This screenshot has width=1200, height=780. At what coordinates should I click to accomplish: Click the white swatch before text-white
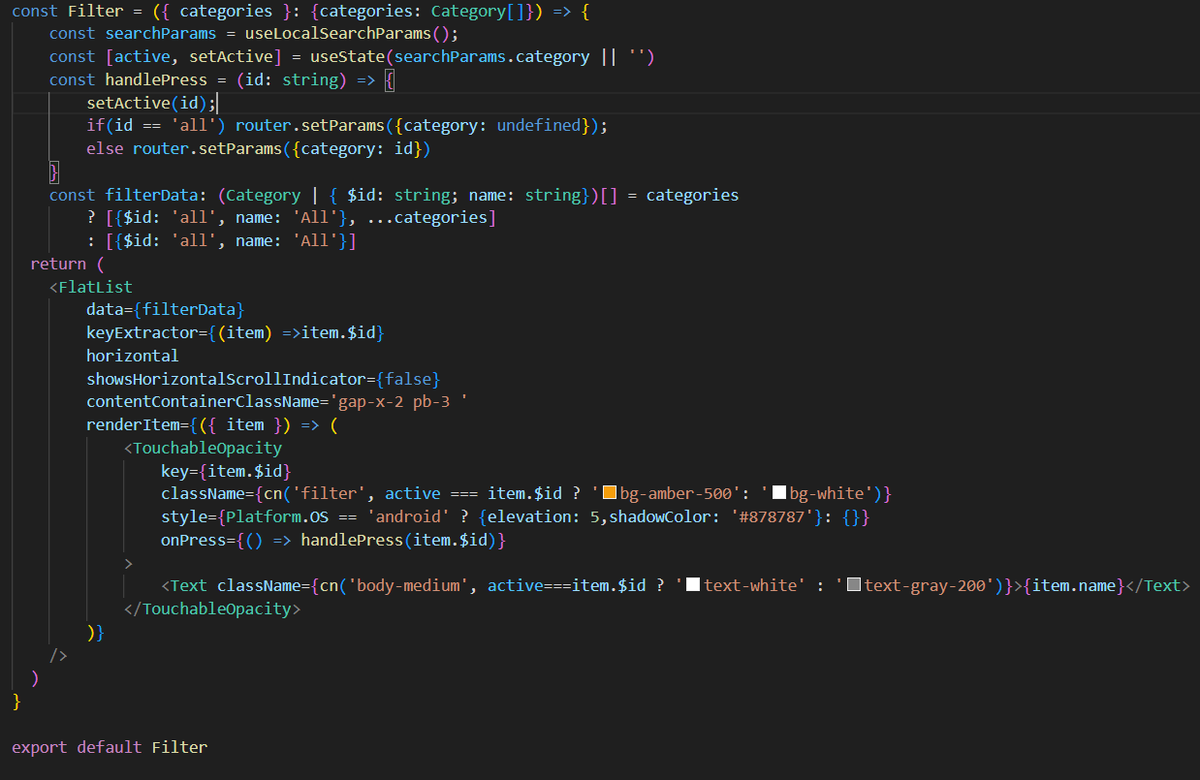tap(693, 586)
